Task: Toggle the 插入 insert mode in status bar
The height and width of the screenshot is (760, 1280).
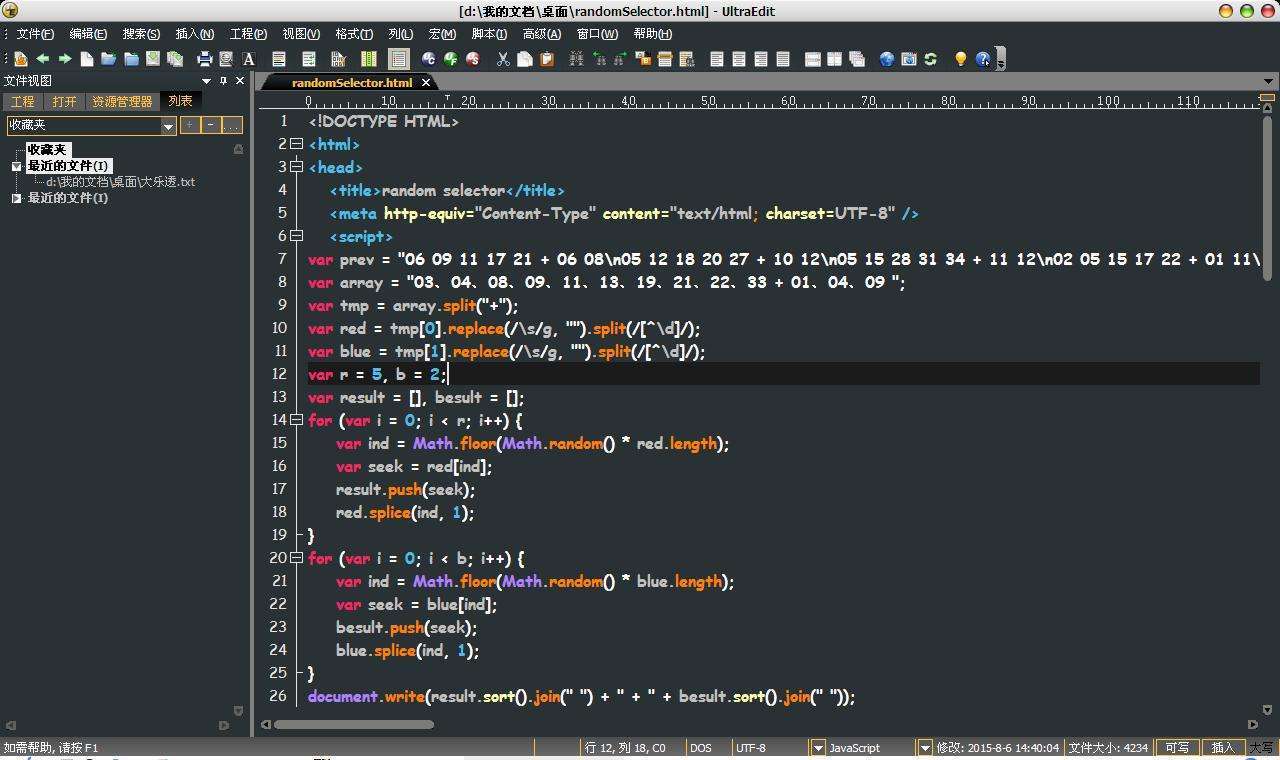Action: pyautogui.click(x=1222, y=747)
